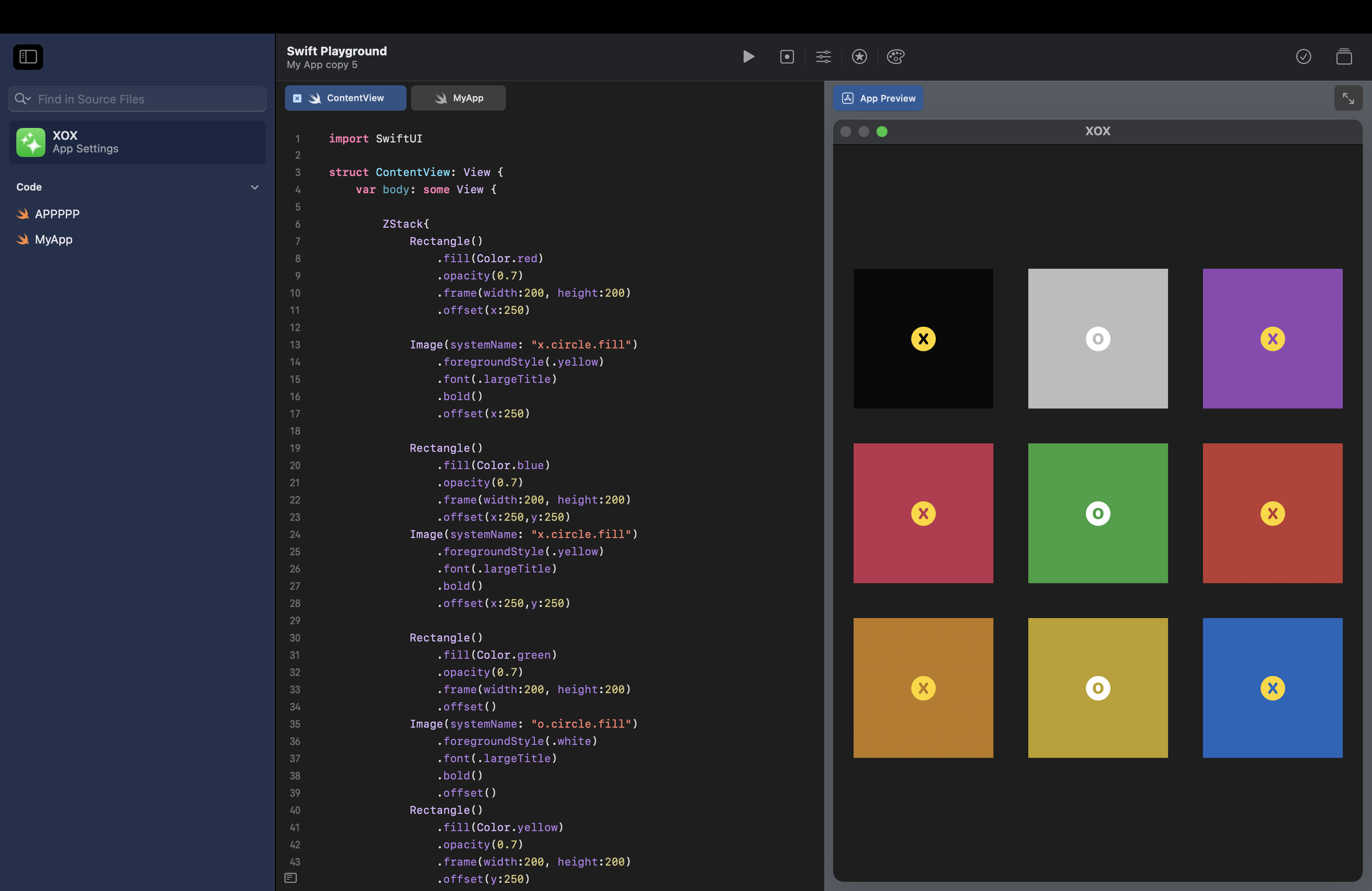Click the star badge icon in toolbar
1372x891 pixels.
point(859,56)
